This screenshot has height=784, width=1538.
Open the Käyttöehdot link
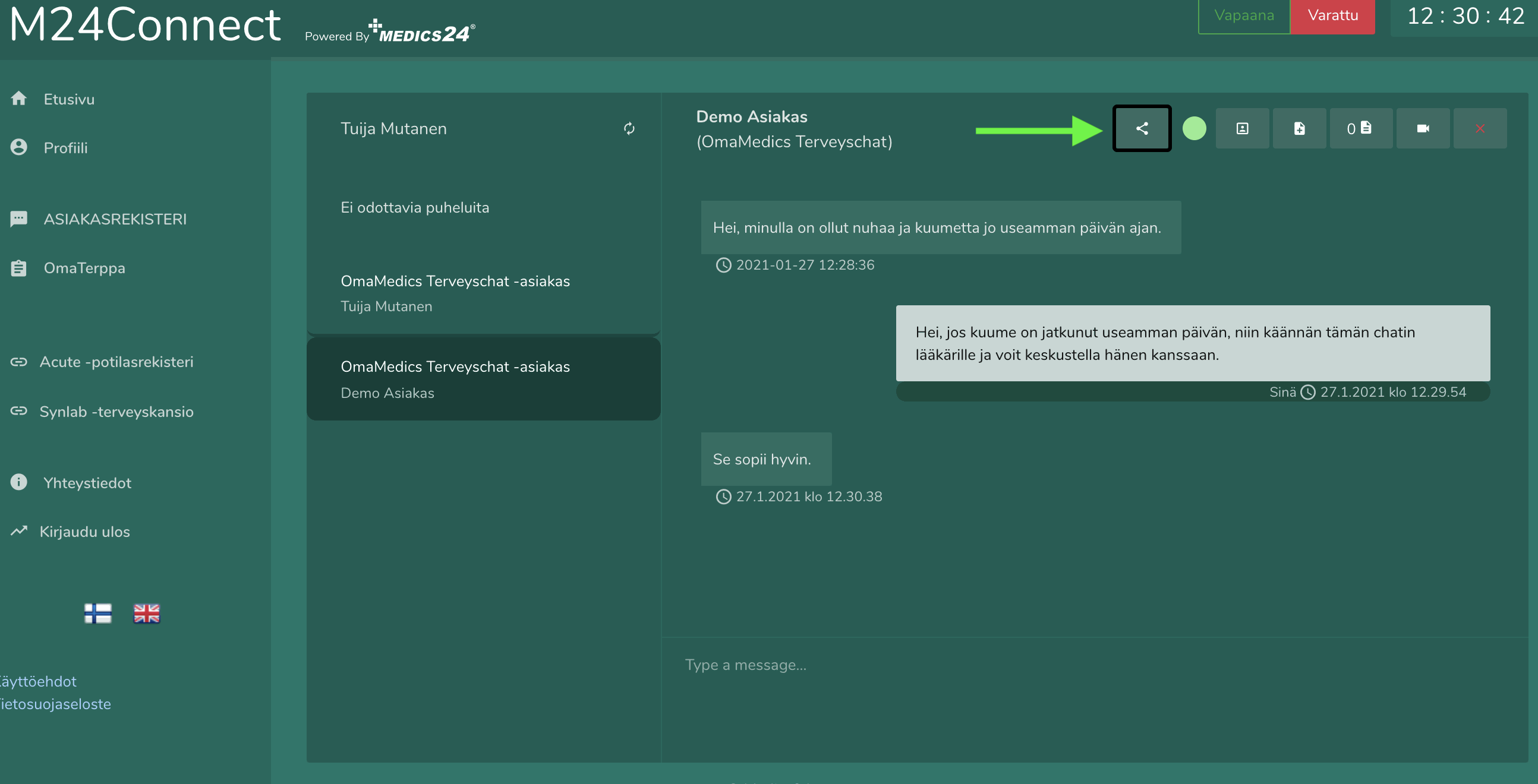(37, 681)
